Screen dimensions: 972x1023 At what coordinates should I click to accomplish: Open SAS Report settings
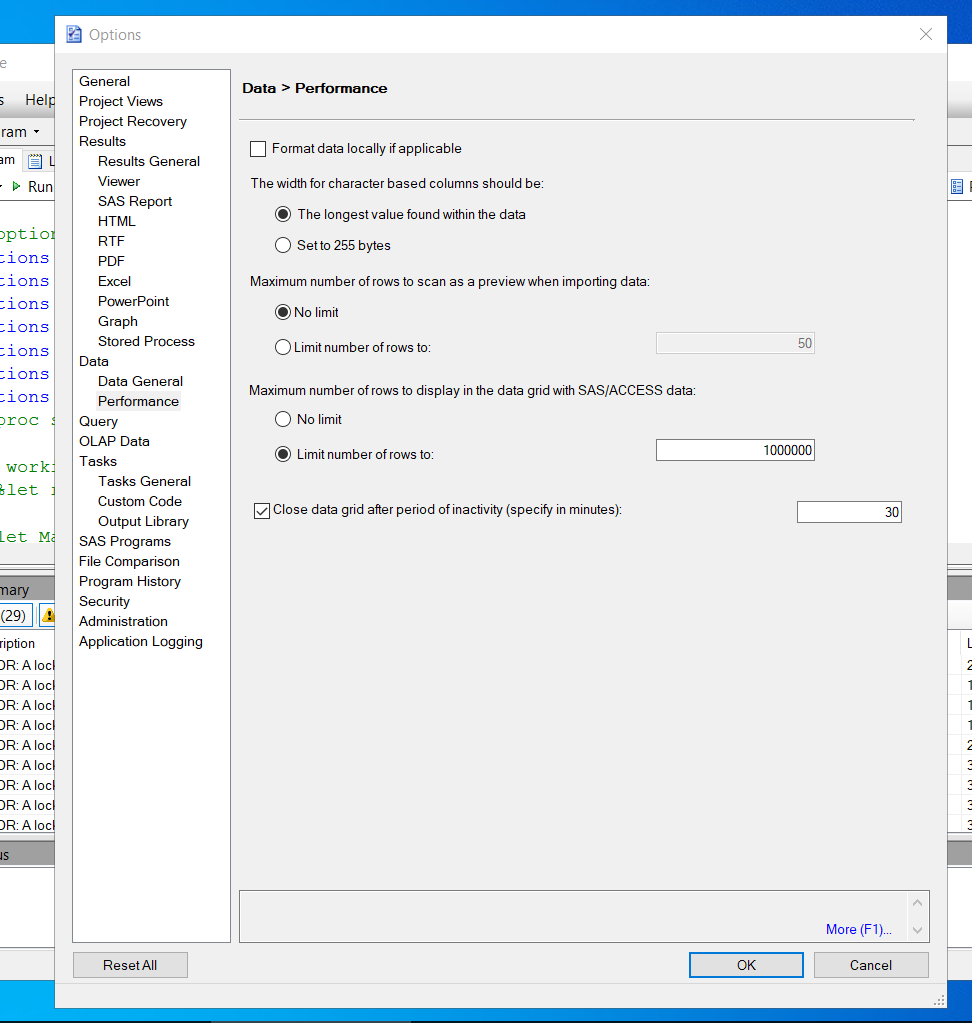pos(135,201)
